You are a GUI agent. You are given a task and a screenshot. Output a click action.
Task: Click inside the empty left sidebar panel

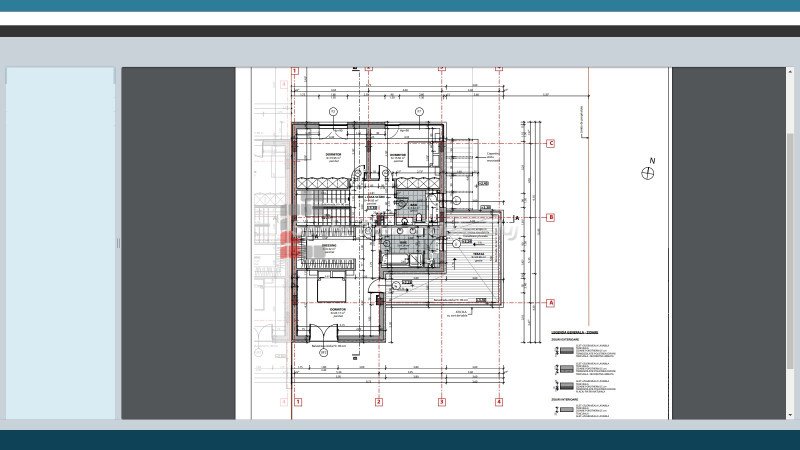coord(60,240)
